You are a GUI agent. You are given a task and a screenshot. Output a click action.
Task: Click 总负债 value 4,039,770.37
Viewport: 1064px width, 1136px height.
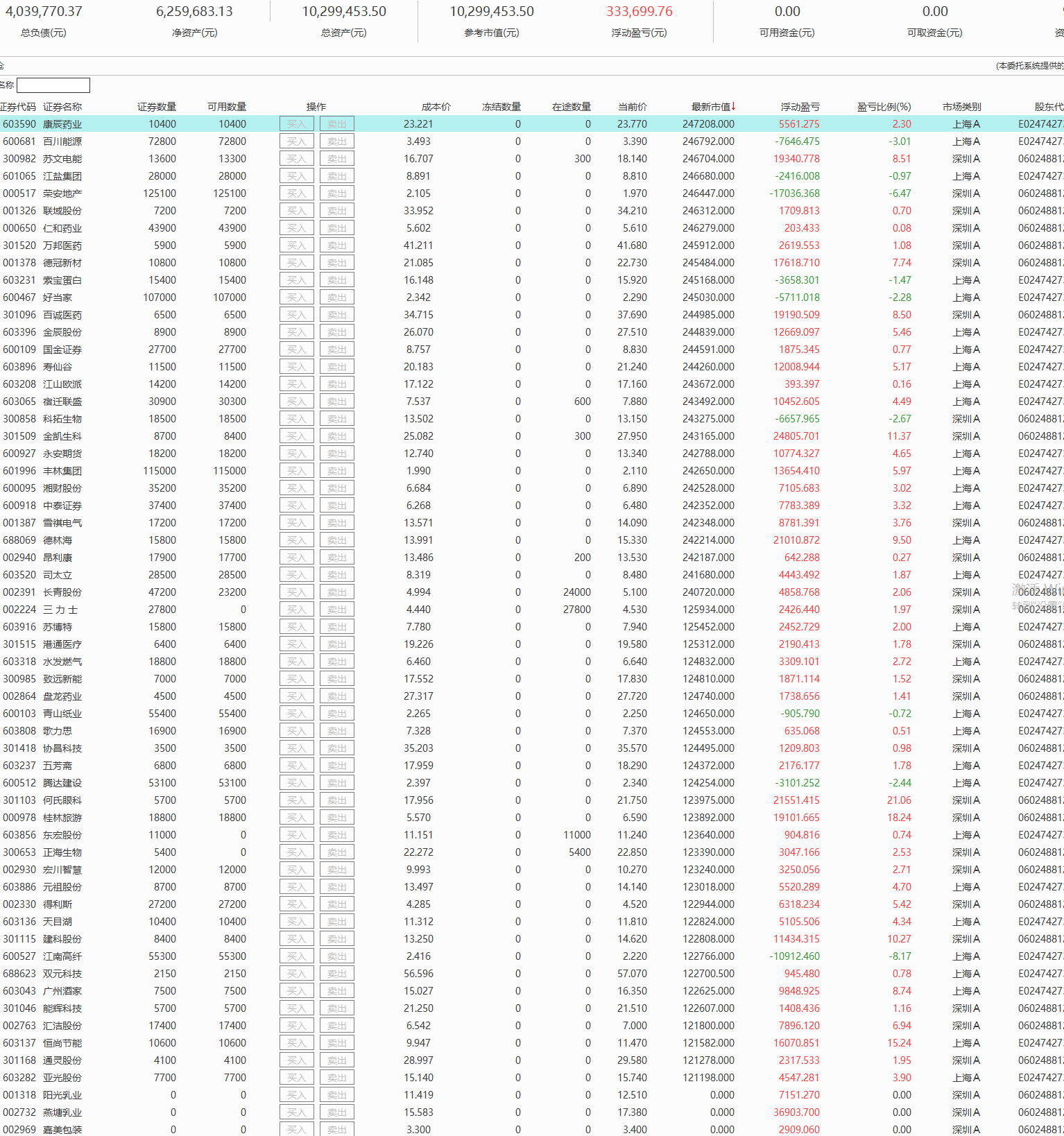pyautogui.click(x=44, y=12)
